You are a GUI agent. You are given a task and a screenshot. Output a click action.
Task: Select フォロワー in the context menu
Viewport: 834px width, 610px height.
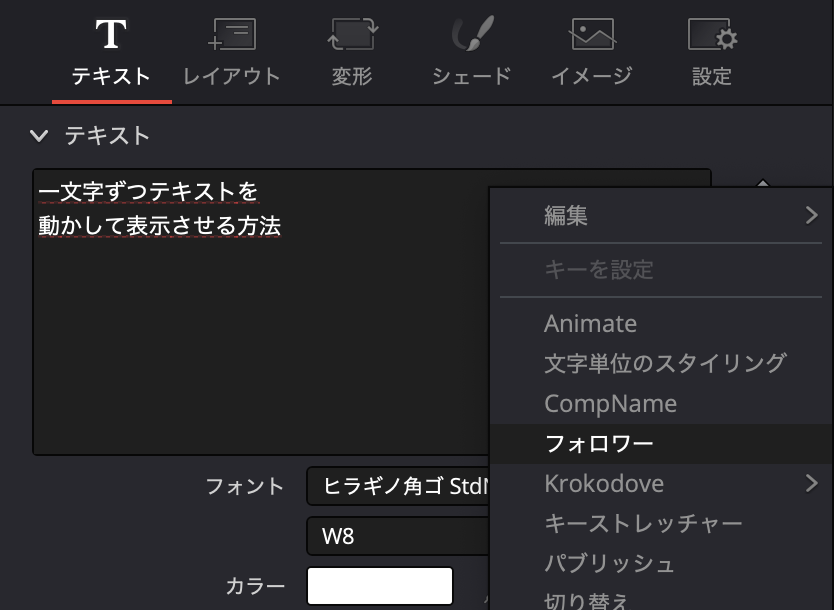coord(661,444)
